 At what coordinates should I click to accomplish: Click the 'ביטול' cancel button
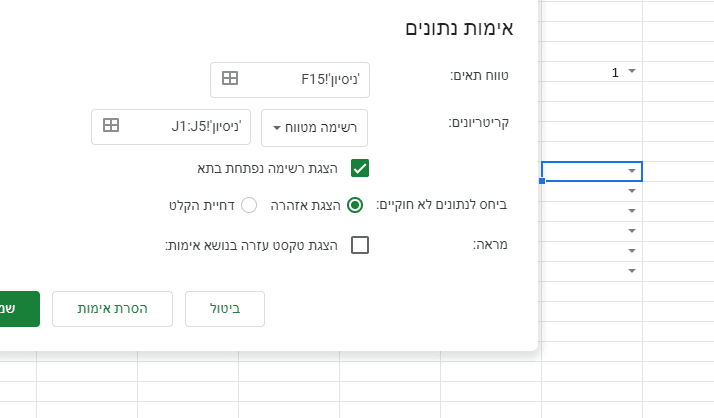[x=225, y=309]
